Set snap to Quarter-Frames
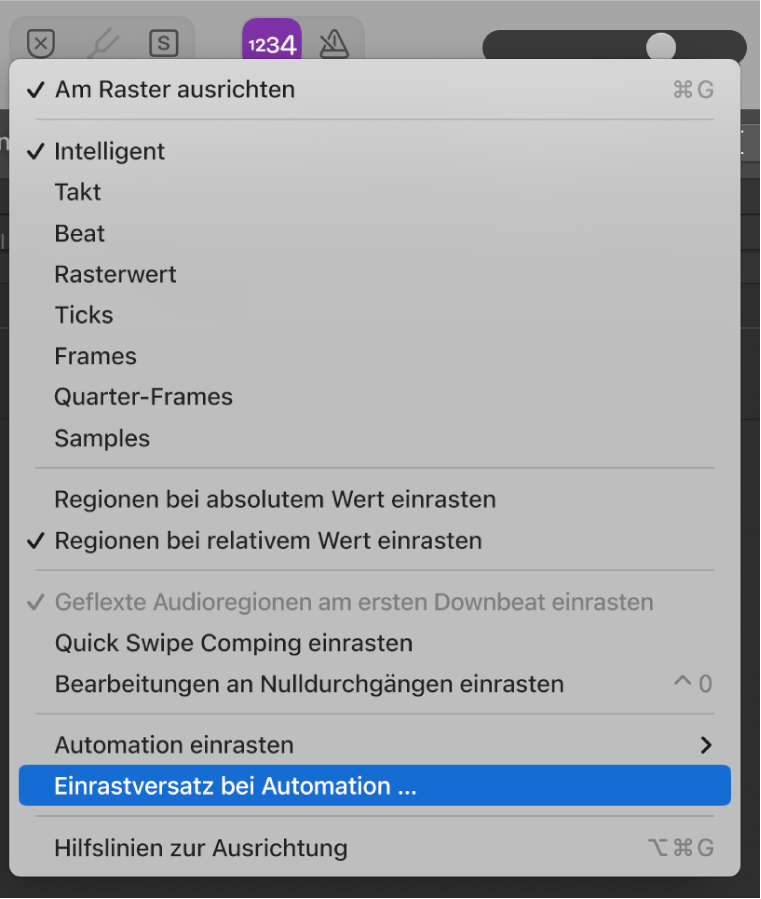The image size is (761, 899). pos(143,397)
